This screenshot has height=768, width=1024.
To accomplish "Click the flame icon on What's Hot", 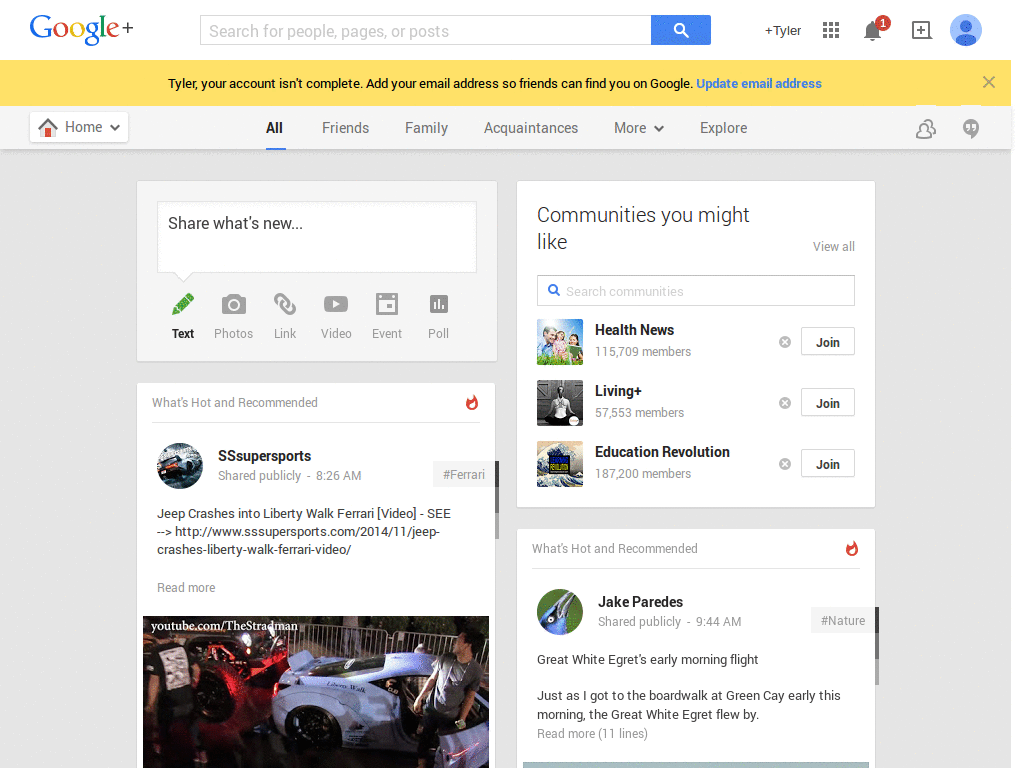I will [x=471, y=402].
